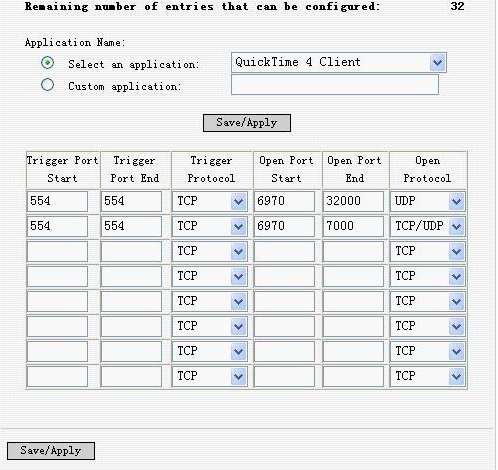Screen dimensions: 498x470
Task: Click Open Port End field showing 7000
Action: point(353,226)
